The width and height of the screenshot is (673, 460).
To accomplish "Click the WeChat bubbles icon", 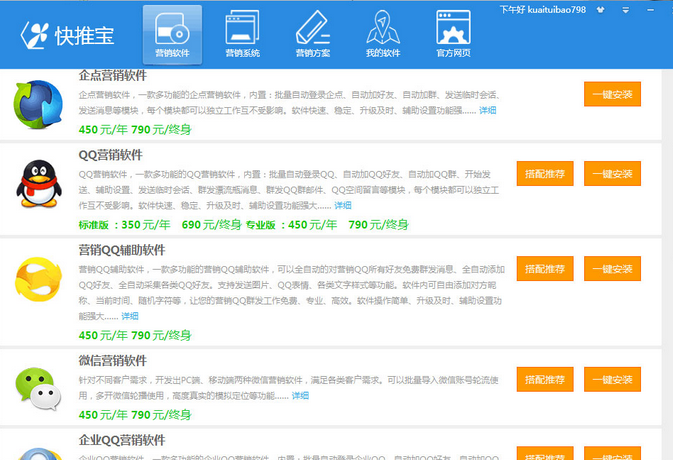I will point(39,389).
